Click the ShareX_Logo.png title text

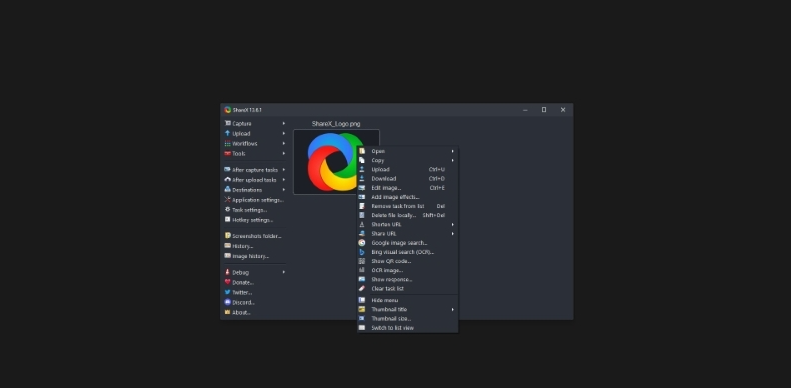[x=336, y=124]
